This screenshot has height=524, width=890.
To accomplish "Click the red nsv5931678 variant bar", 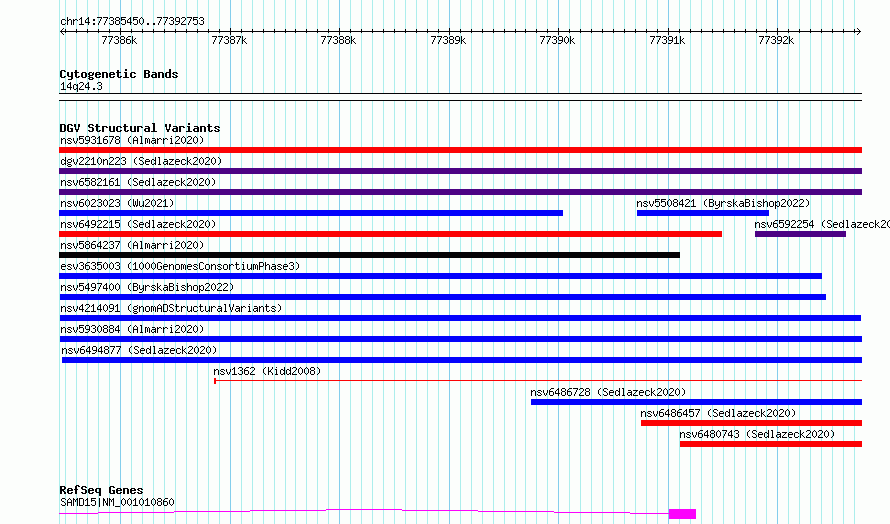I will click(460, 150).
